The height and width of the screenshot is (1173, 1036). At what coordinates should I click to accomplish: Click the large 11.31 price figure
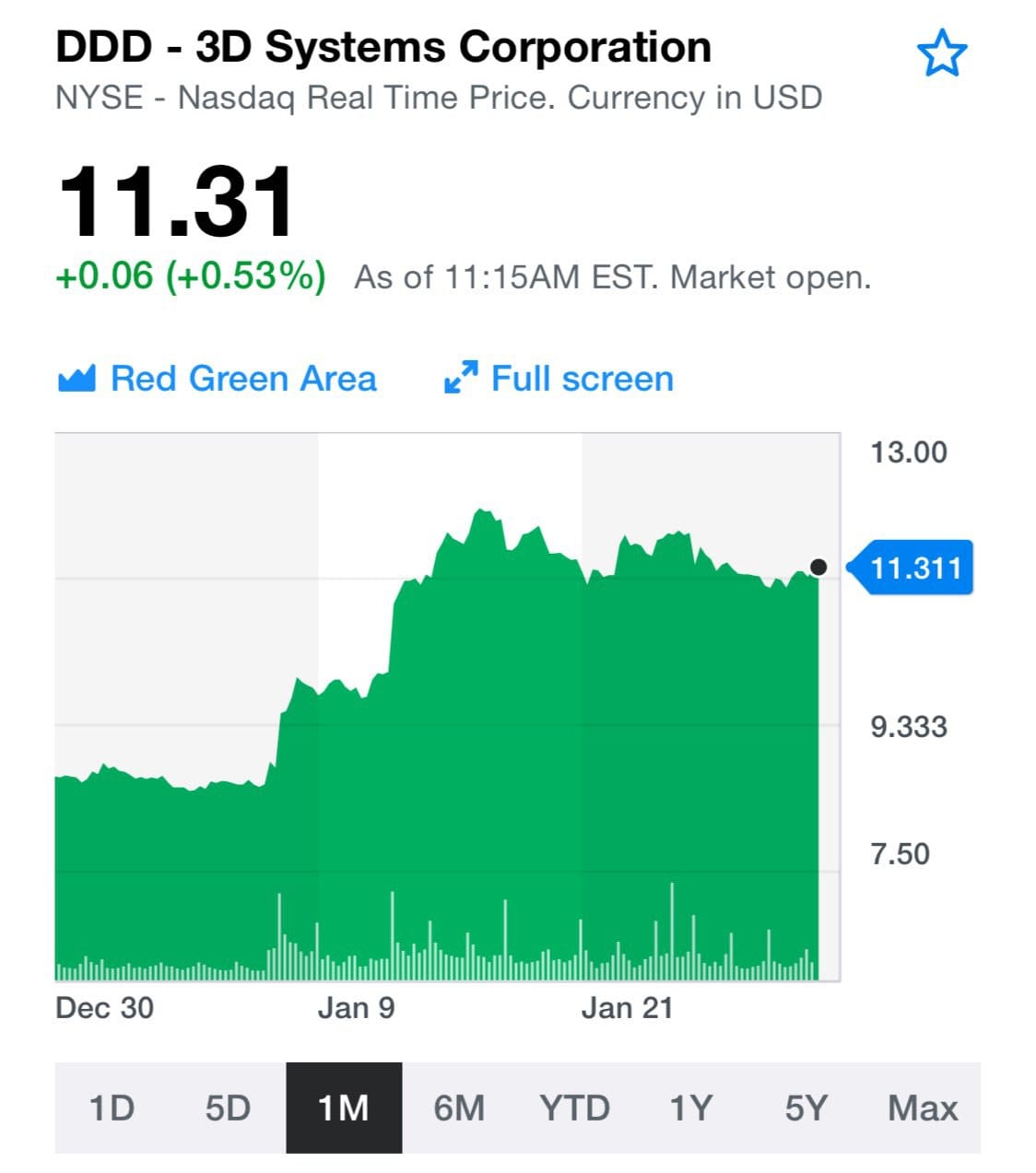(176, 201)
